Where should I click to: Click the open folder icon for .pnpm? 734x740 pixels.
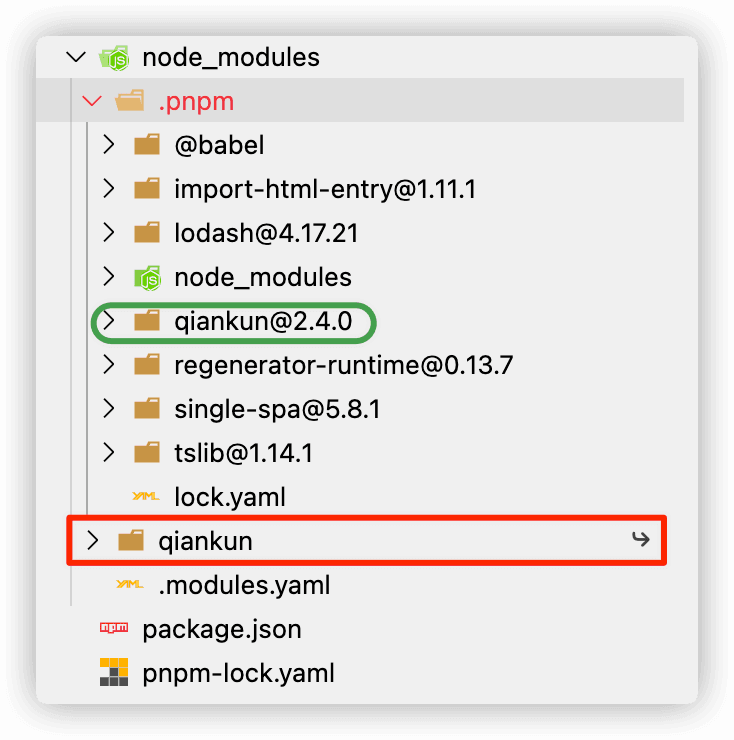click(x=131, y=101)
